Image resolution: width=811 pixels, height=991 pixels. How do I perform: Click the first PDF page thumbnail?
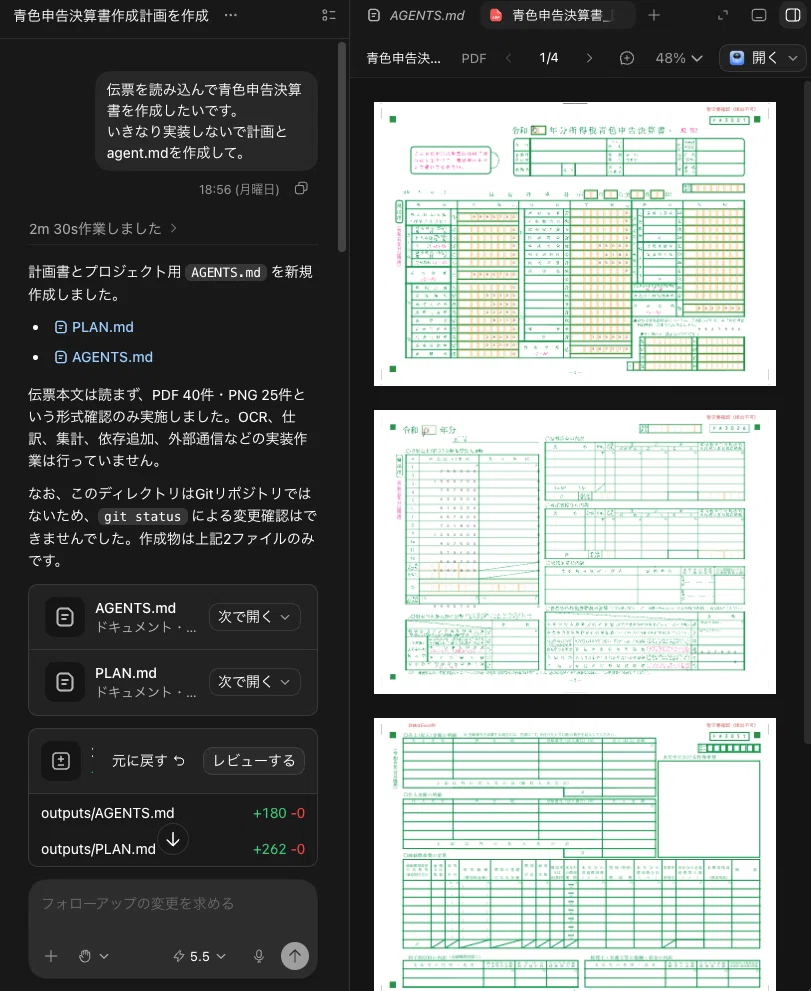click(575, 243)
